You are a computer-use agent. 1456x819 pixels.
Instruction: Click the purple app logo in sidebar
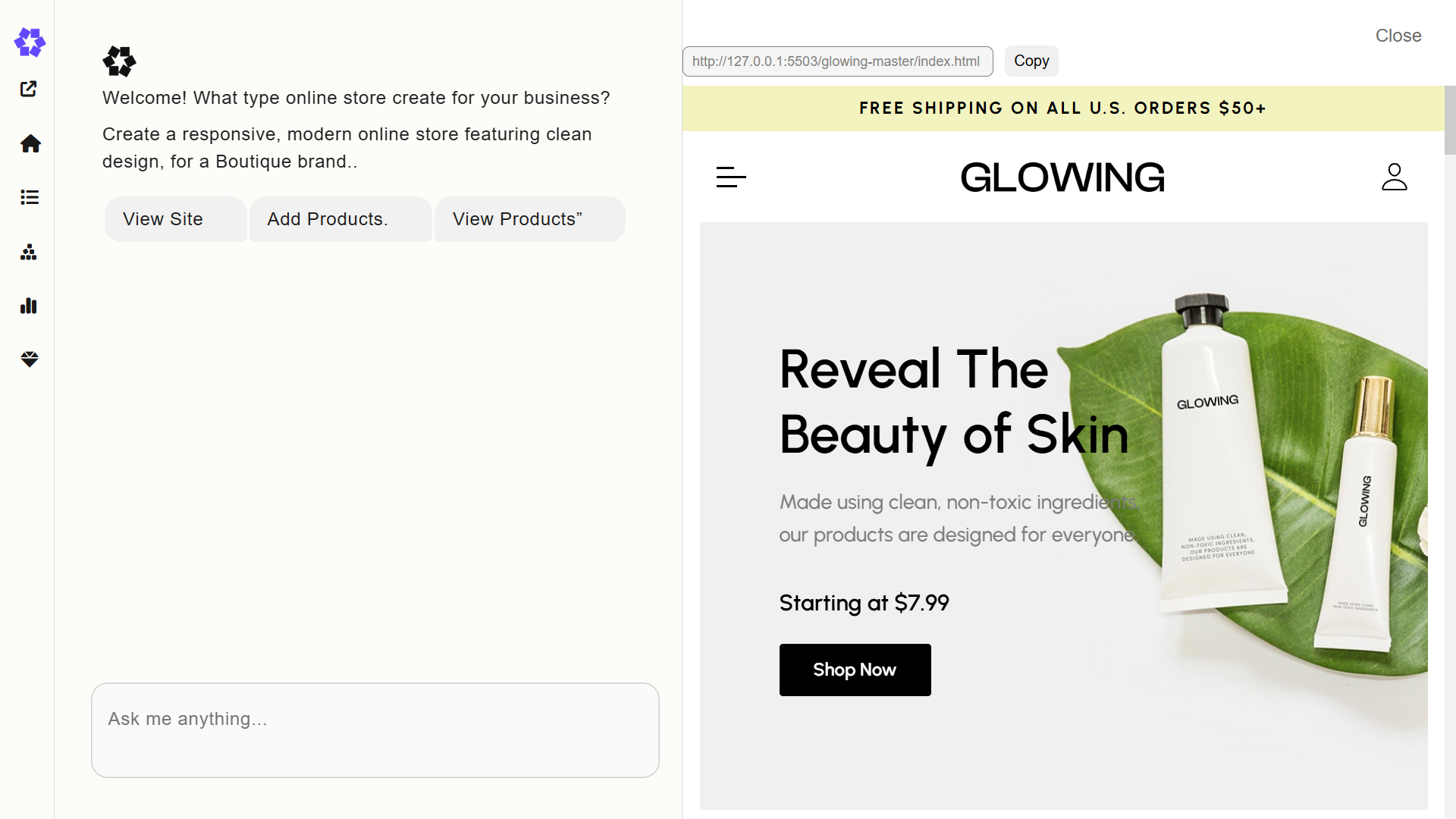[30, 42]
